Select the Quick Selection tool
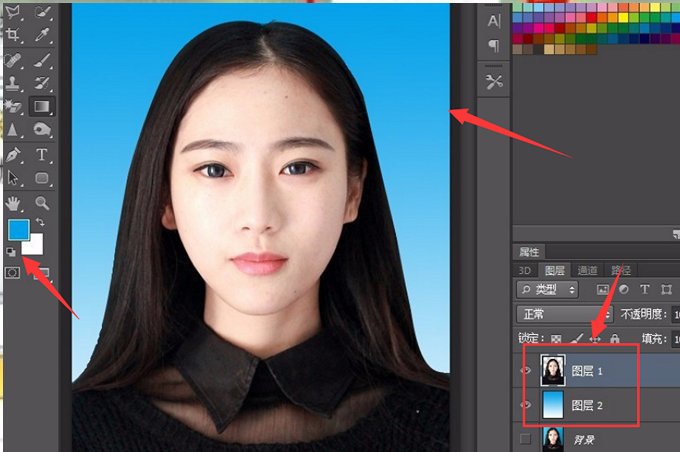680x452 pixels. [x=42, y=12]
